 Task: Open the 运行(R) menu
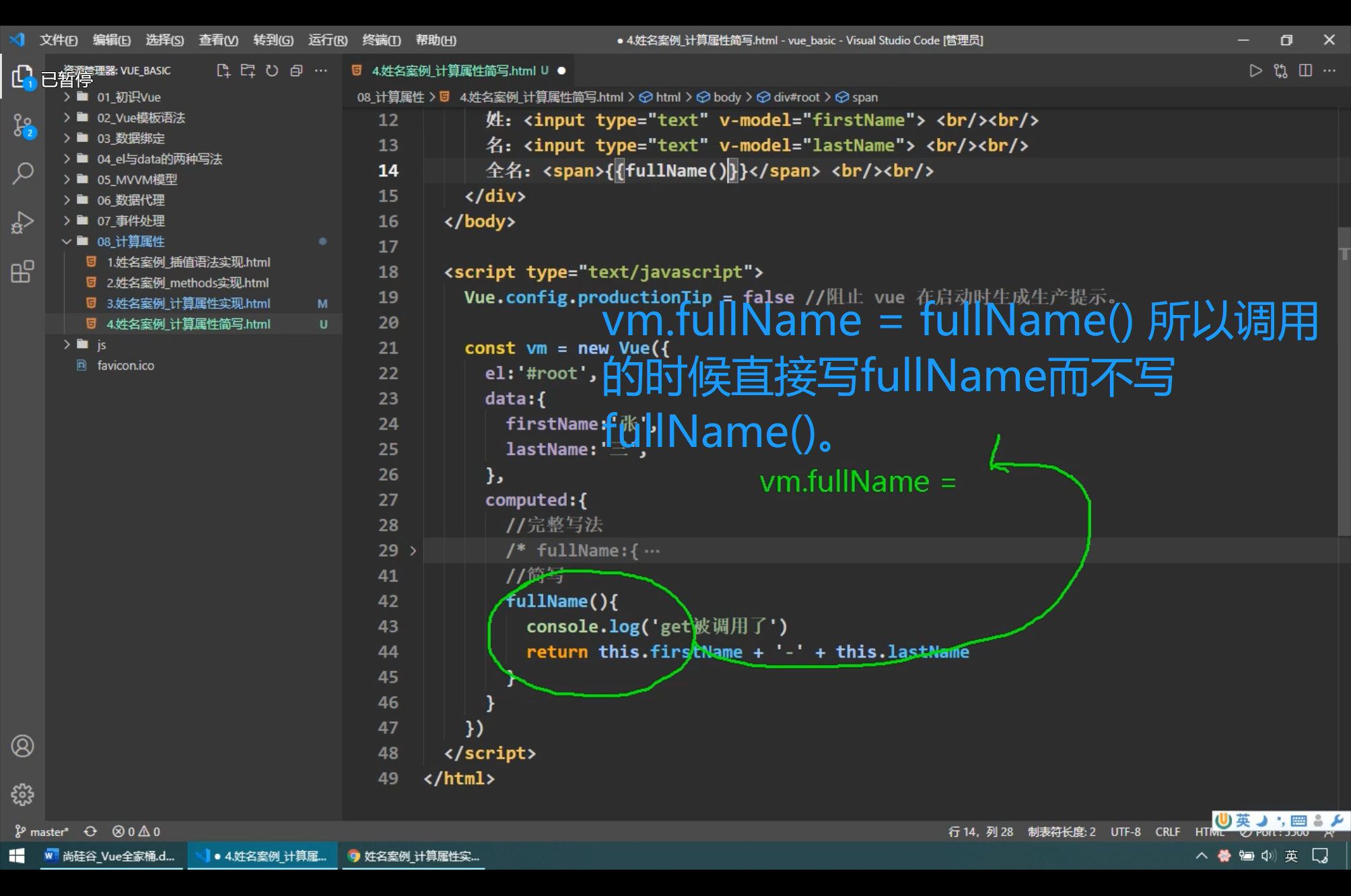tap(328, 40)
